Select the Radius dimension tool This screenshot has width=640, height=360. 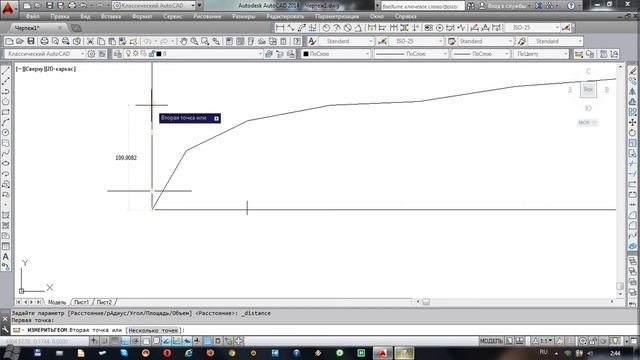tap(326, 28)
